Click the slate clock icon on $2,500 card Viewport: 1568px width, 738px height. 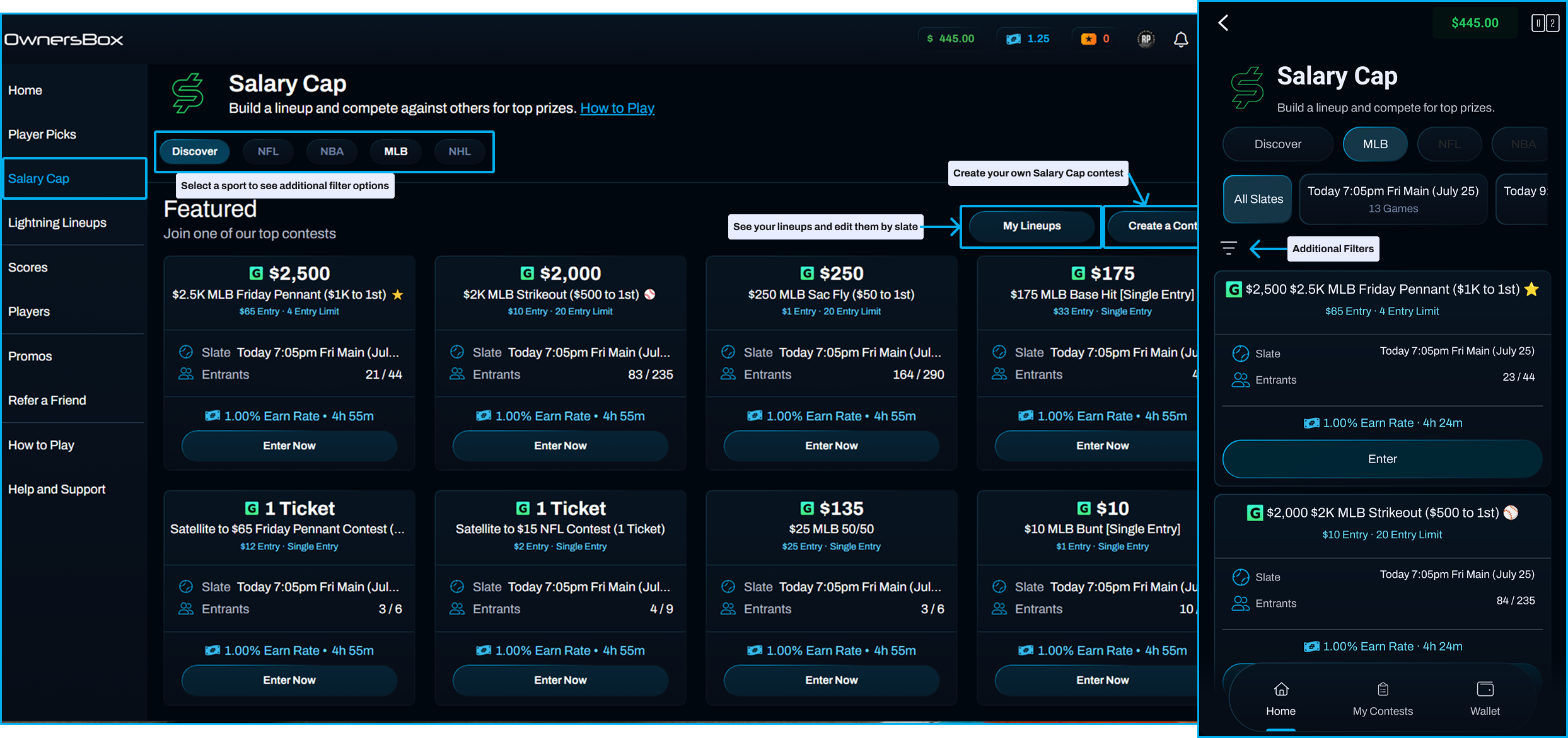(x=186, y=352)
